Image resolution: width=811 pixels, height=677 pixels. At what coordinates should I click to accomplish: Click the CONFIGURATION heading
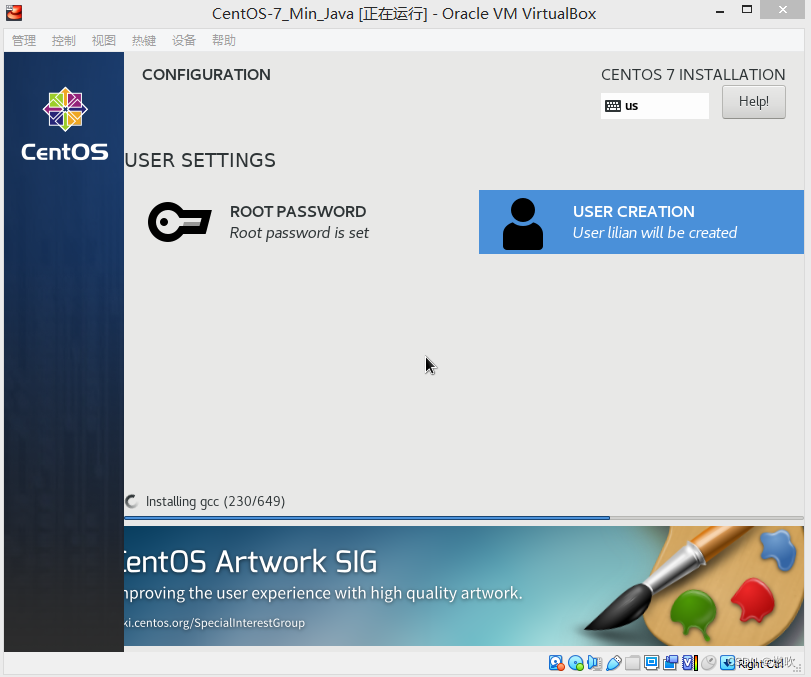(206, 74)
